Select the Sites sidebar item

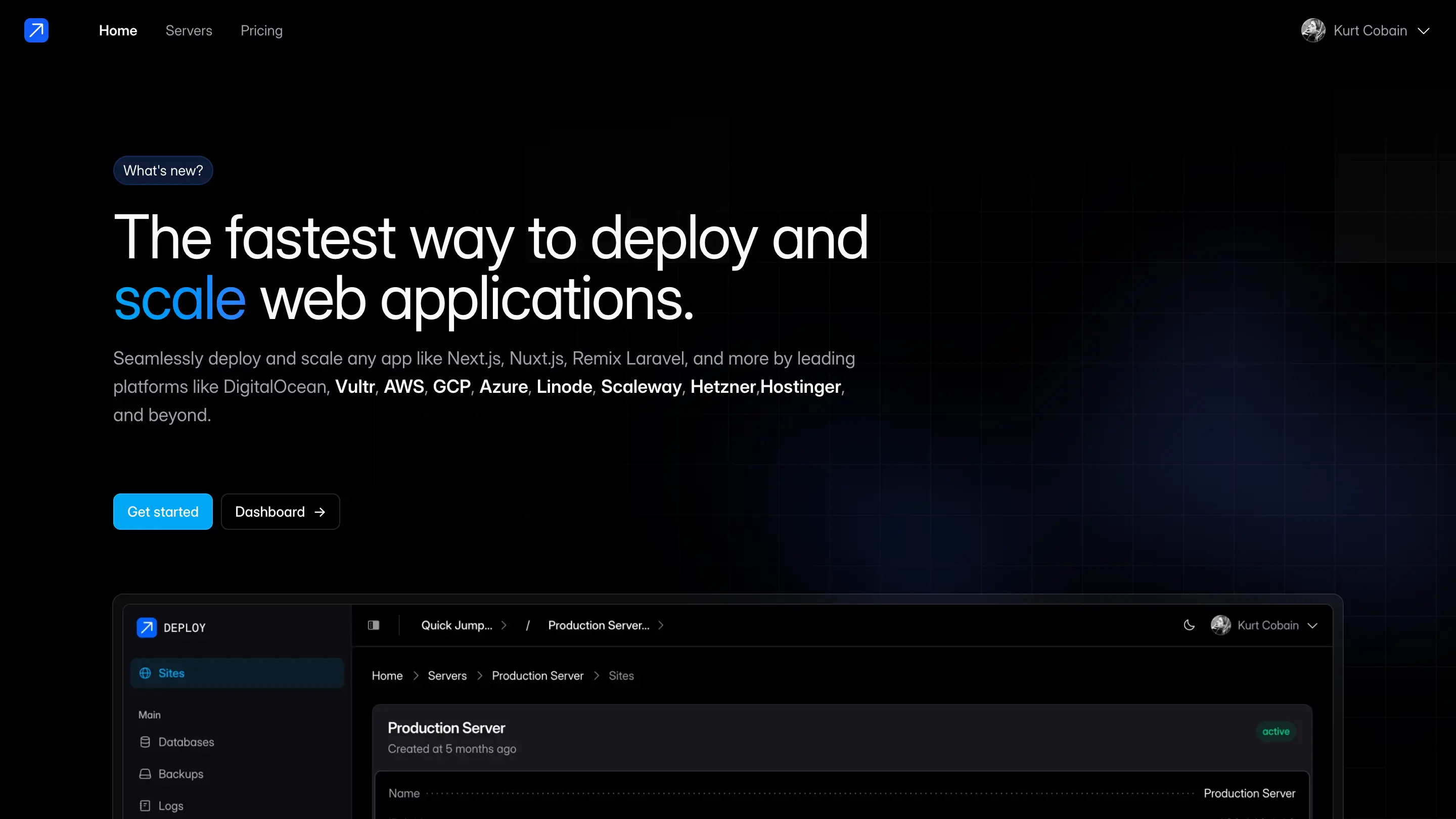point(237,673)
